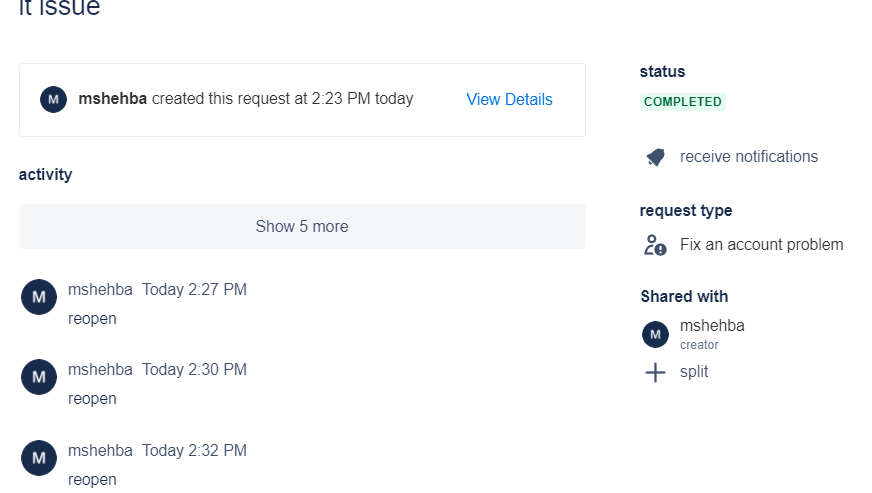Click avatar beside the 2:30 PM comment
The width and height of the screenshot is (872, 493).
click(x=38, y=377)
